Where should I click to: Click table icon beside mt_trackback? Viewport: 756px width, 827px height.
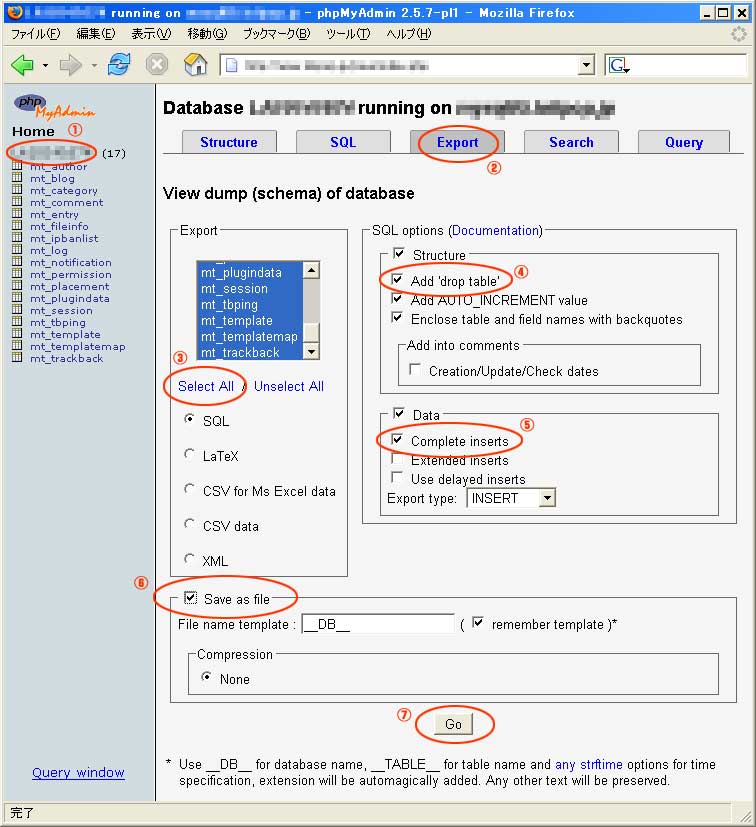click(x=17, y=358)
